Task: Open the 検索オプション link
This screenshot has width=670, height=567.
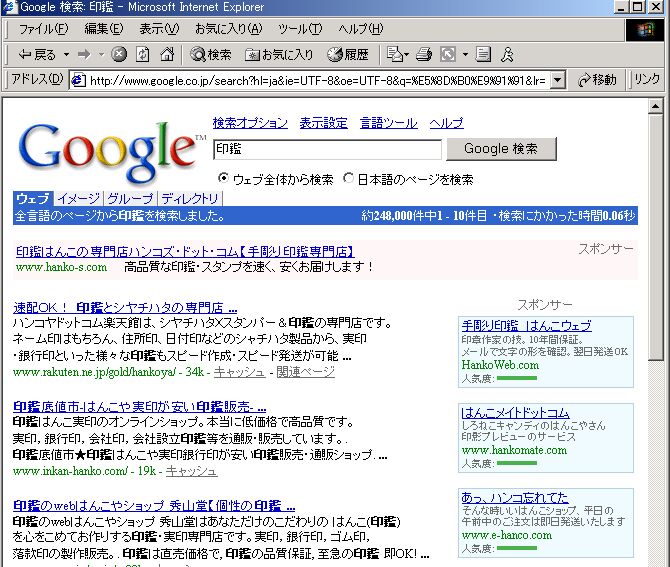Action: pos(250,123)
